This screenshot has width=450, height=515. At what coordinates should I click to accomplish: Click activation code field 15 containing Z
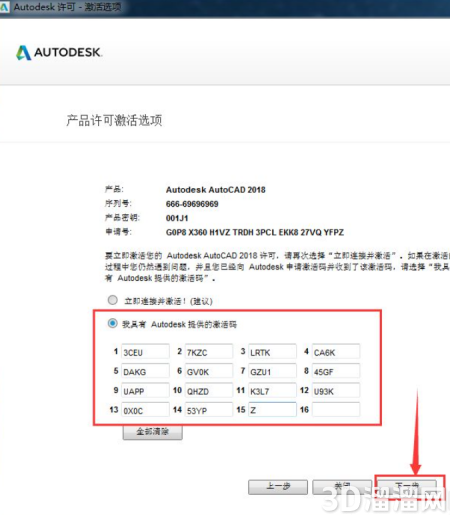pos(272,410)
